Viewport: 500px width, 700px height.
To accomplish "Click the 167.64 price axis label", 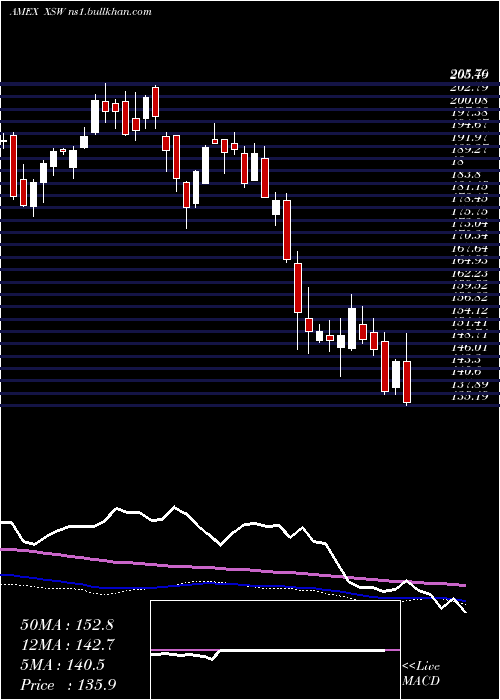I will [468, 248].
